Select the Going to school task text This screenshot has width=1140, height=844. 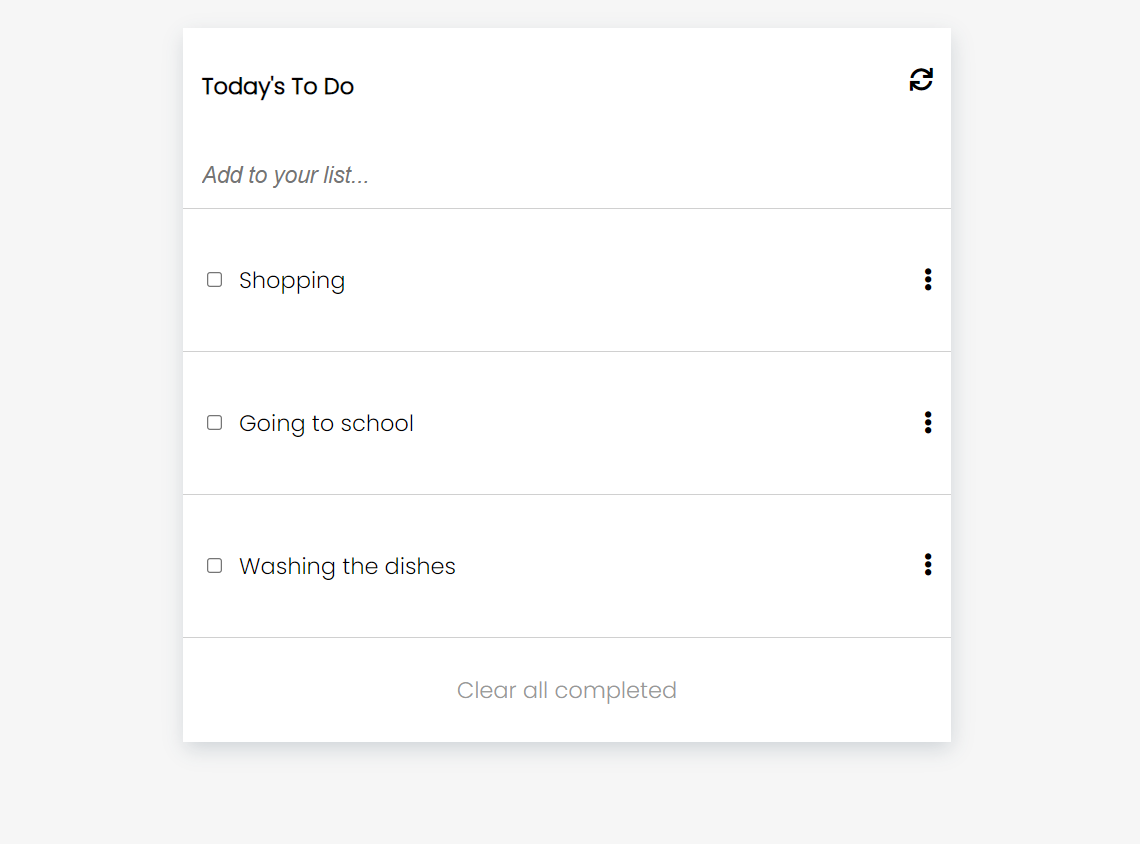click(x=326, y=424)
